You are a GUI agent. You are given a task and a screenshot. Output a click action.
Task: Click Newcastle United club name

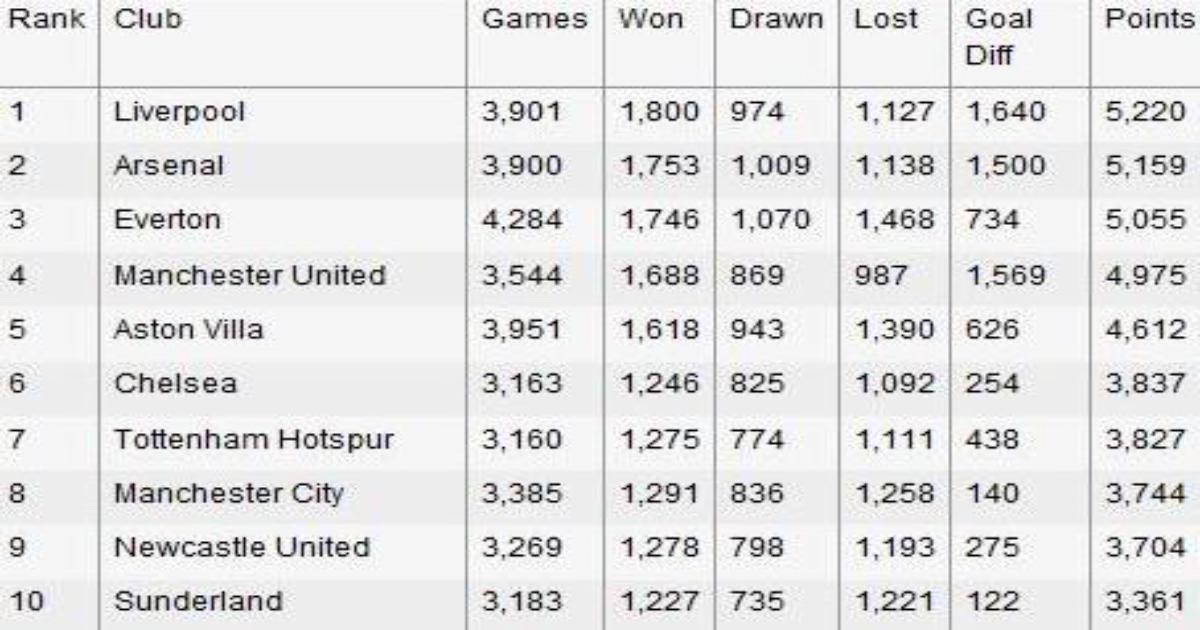242,548
